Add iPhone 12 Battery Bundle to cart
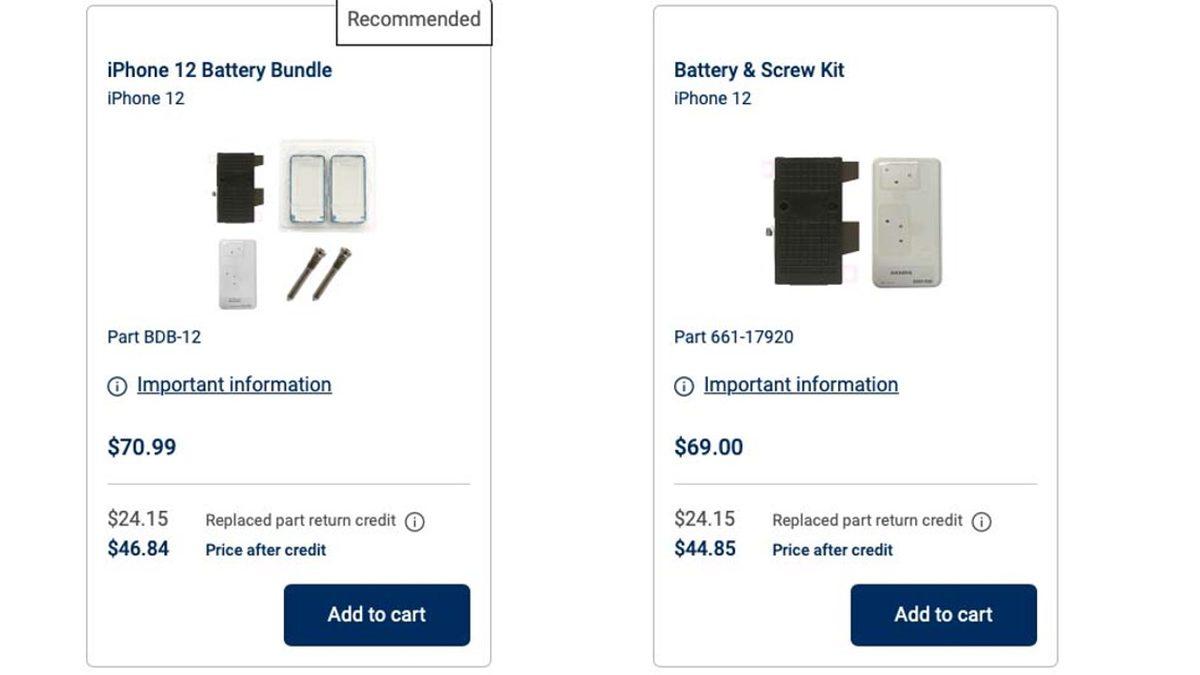The width and height of the screenshot is (1200, 675). click(377, 615)
